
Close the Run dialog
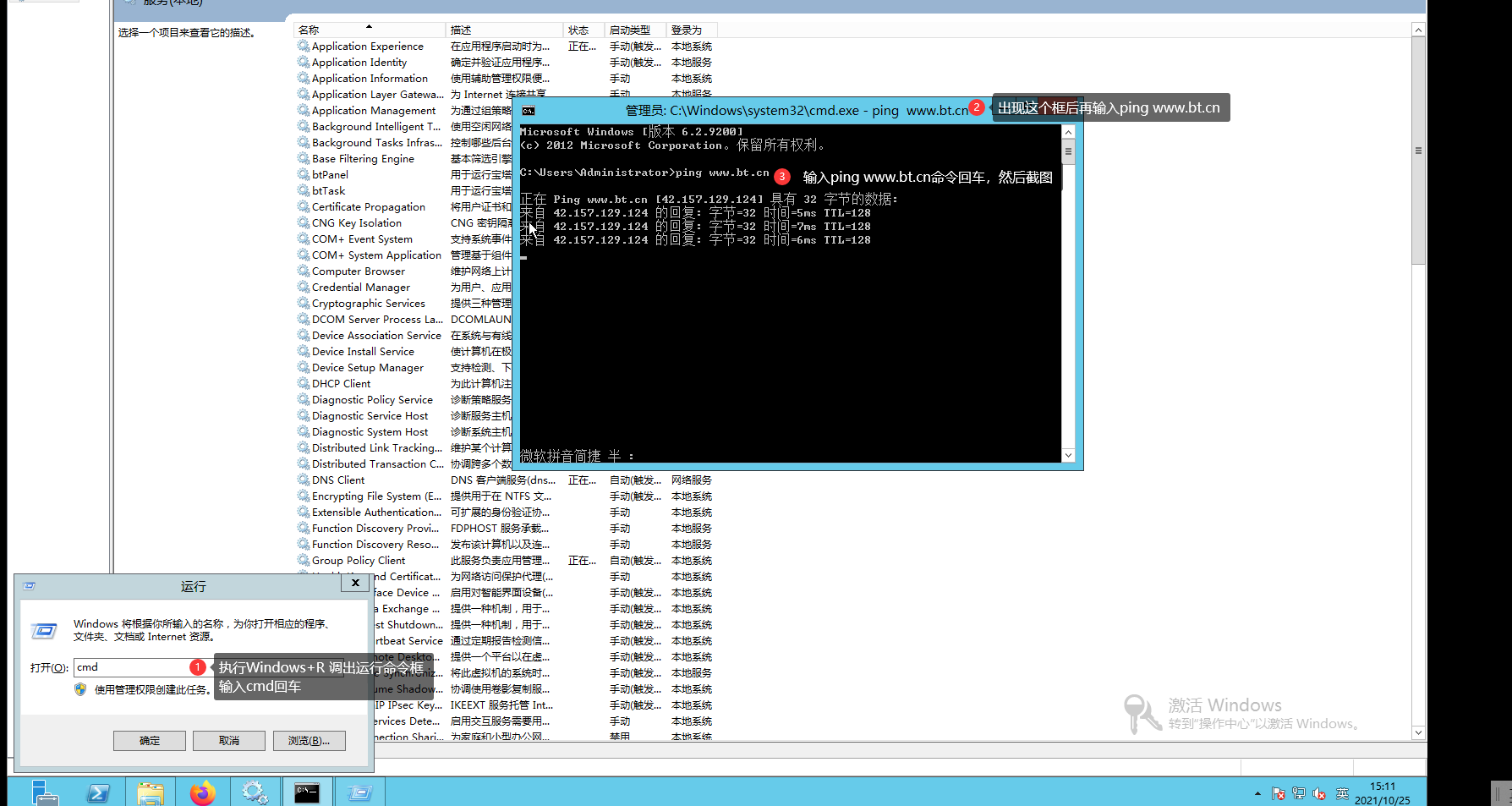click(x=355, y=583)
